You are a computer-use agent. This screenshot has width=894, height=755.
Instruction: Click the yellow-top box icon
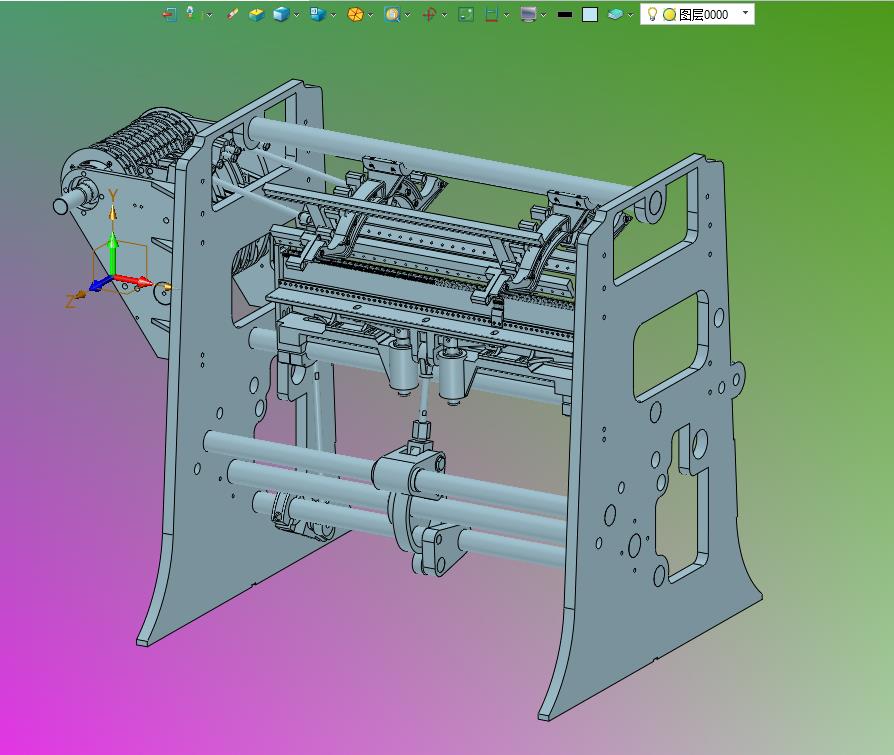[257, 14]
